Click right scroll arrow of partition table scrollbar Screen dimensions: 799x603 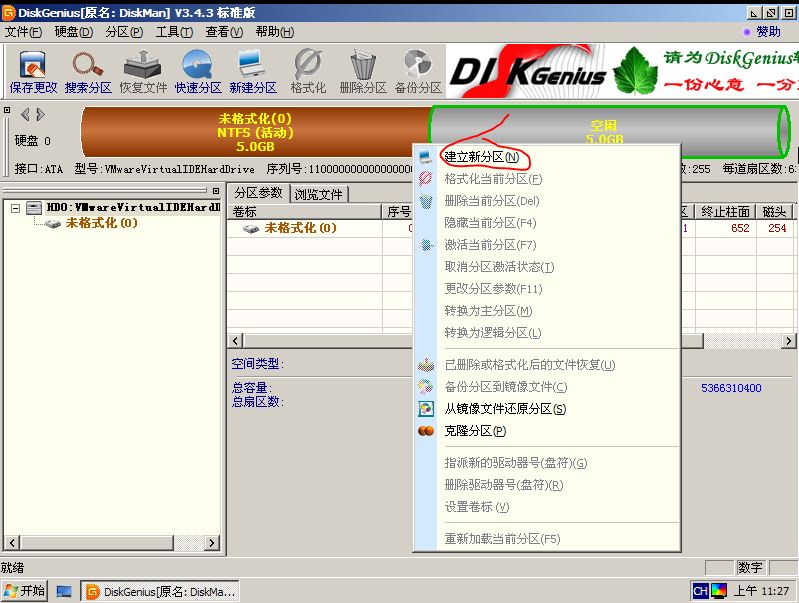click(788, 340)
